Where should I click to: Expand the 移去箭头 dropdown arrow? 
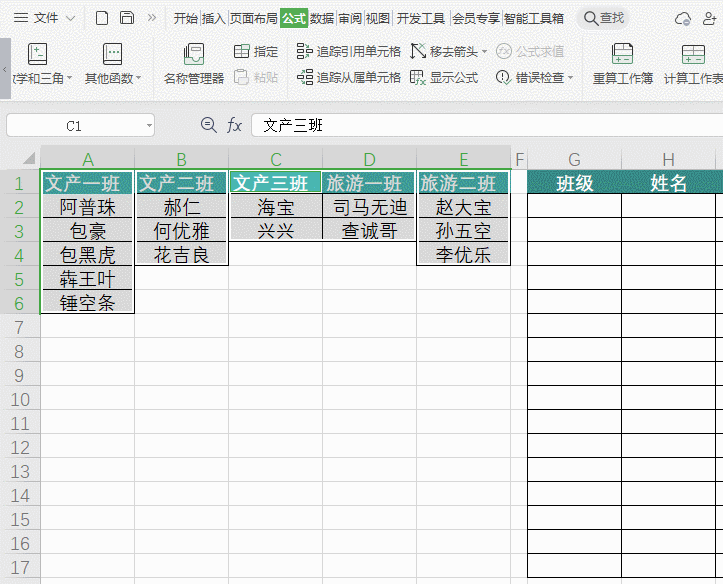(x=484, y=52)
